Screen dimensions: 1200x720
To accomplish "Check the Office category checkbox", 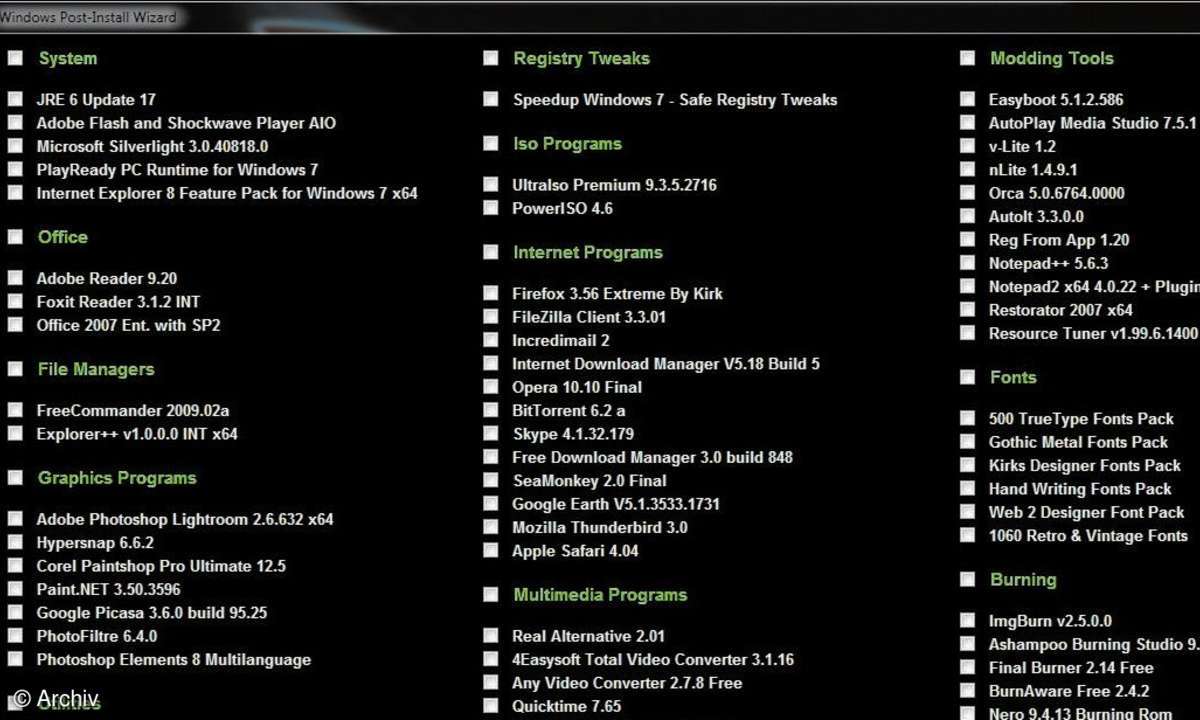I will [x=15, y=237].
